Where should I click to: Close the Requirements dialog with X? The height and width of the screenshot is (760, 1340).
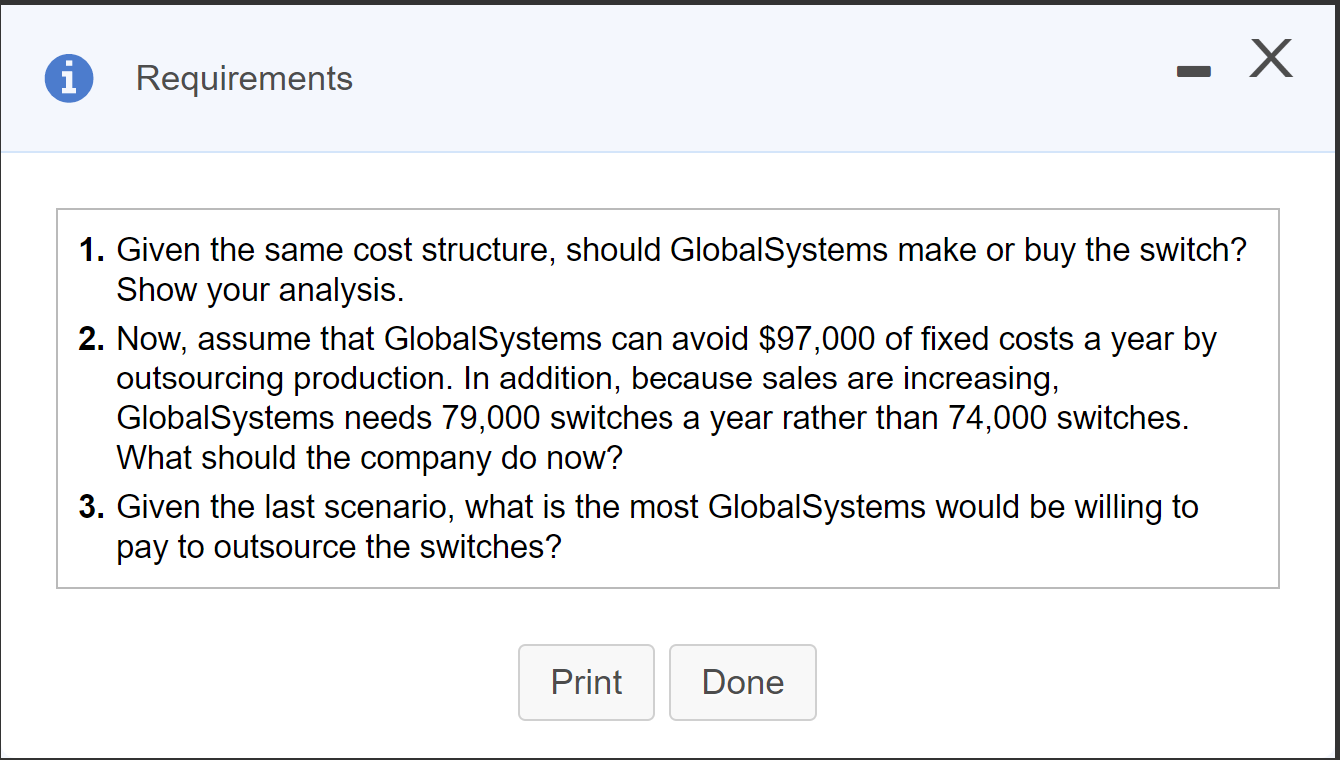1270,60
